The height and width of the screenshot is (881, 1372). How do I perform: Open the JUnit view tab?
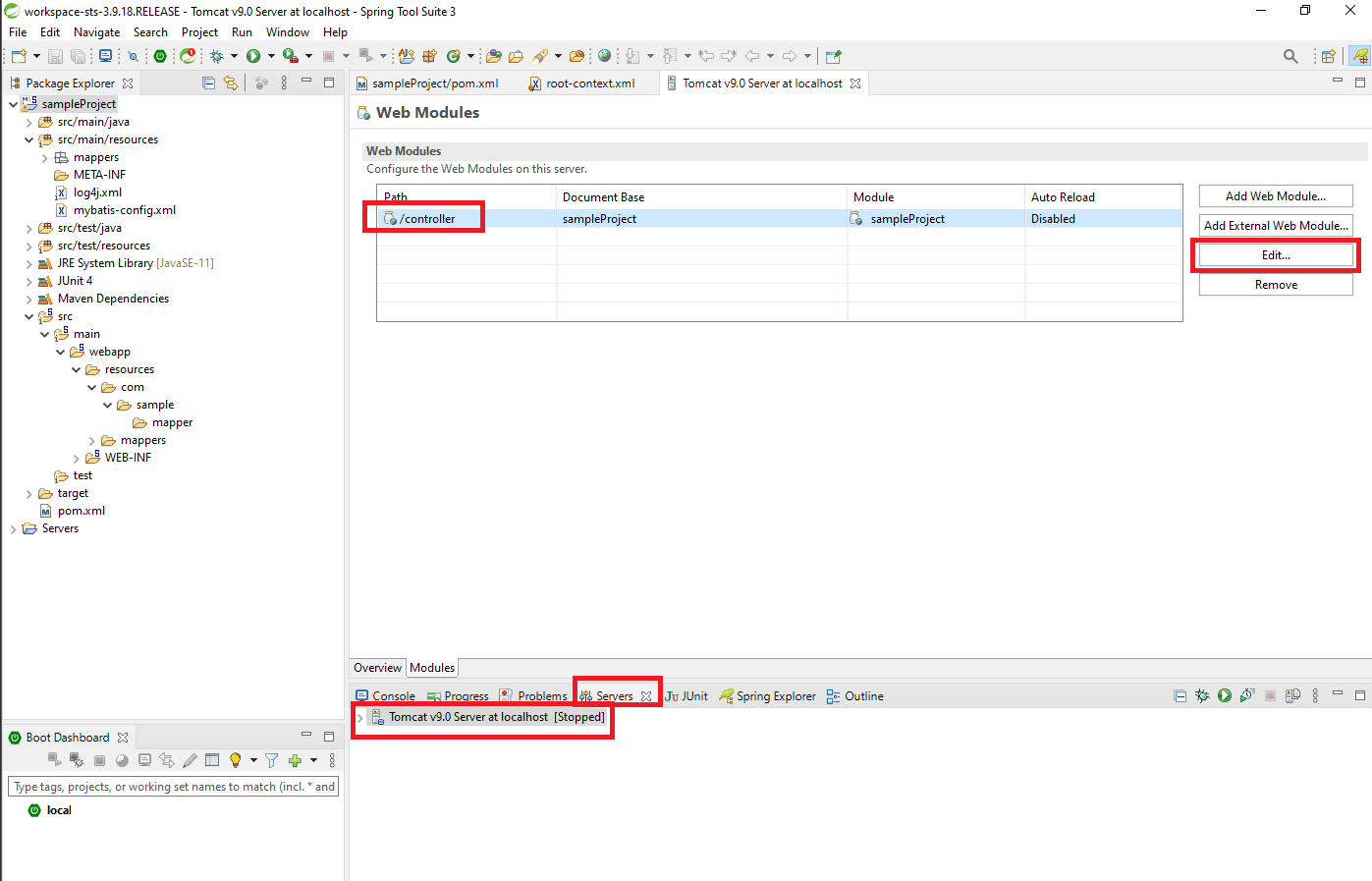[686, 695]
